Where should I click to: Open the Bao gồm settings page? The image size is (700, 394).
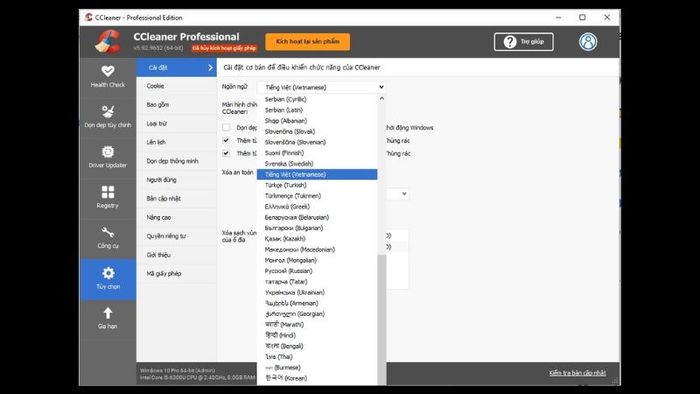pyautogui.click(x=176, y=105)
